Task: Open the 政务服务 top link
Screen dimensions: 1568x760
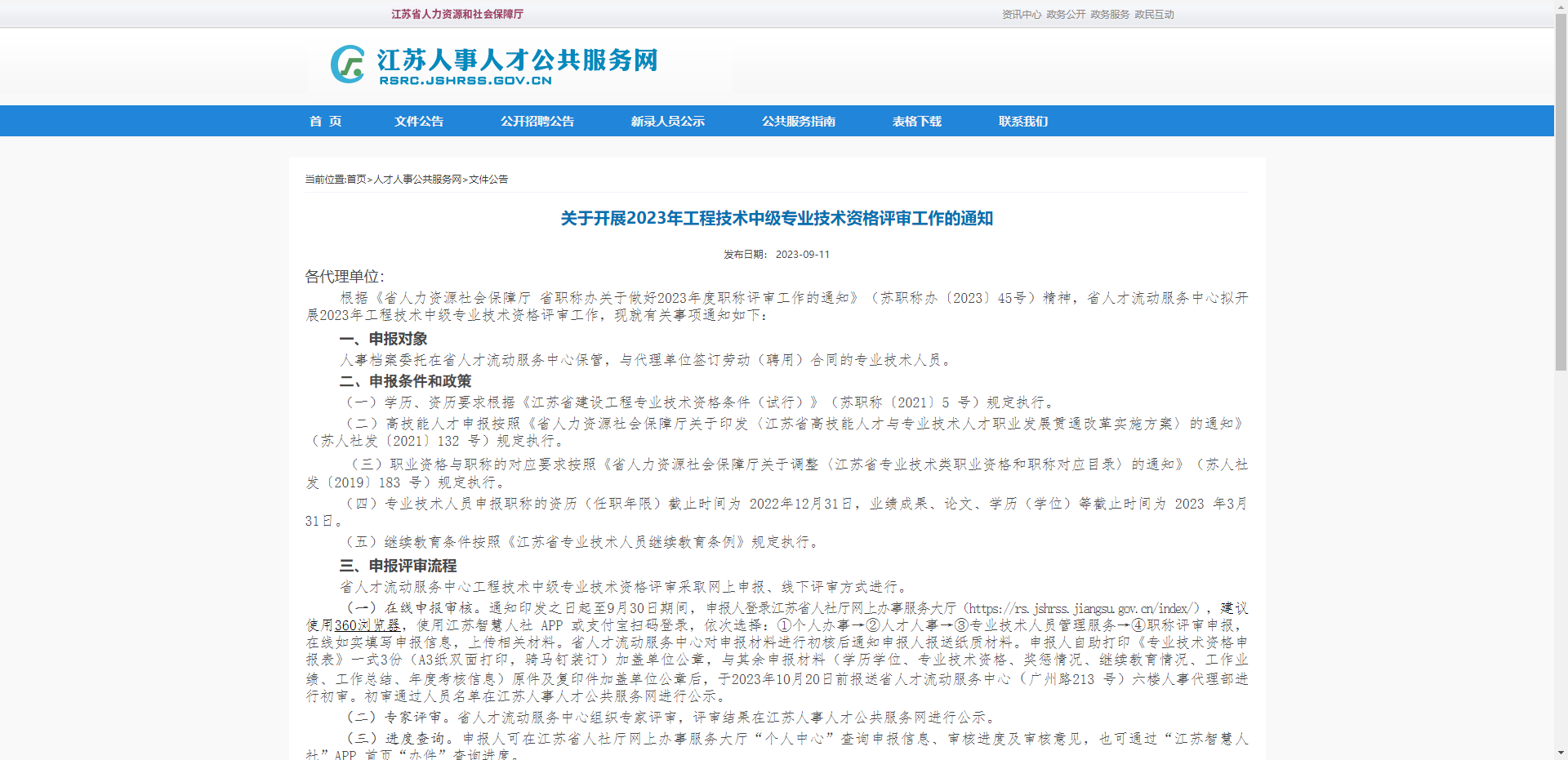Action: (1110, 15)
